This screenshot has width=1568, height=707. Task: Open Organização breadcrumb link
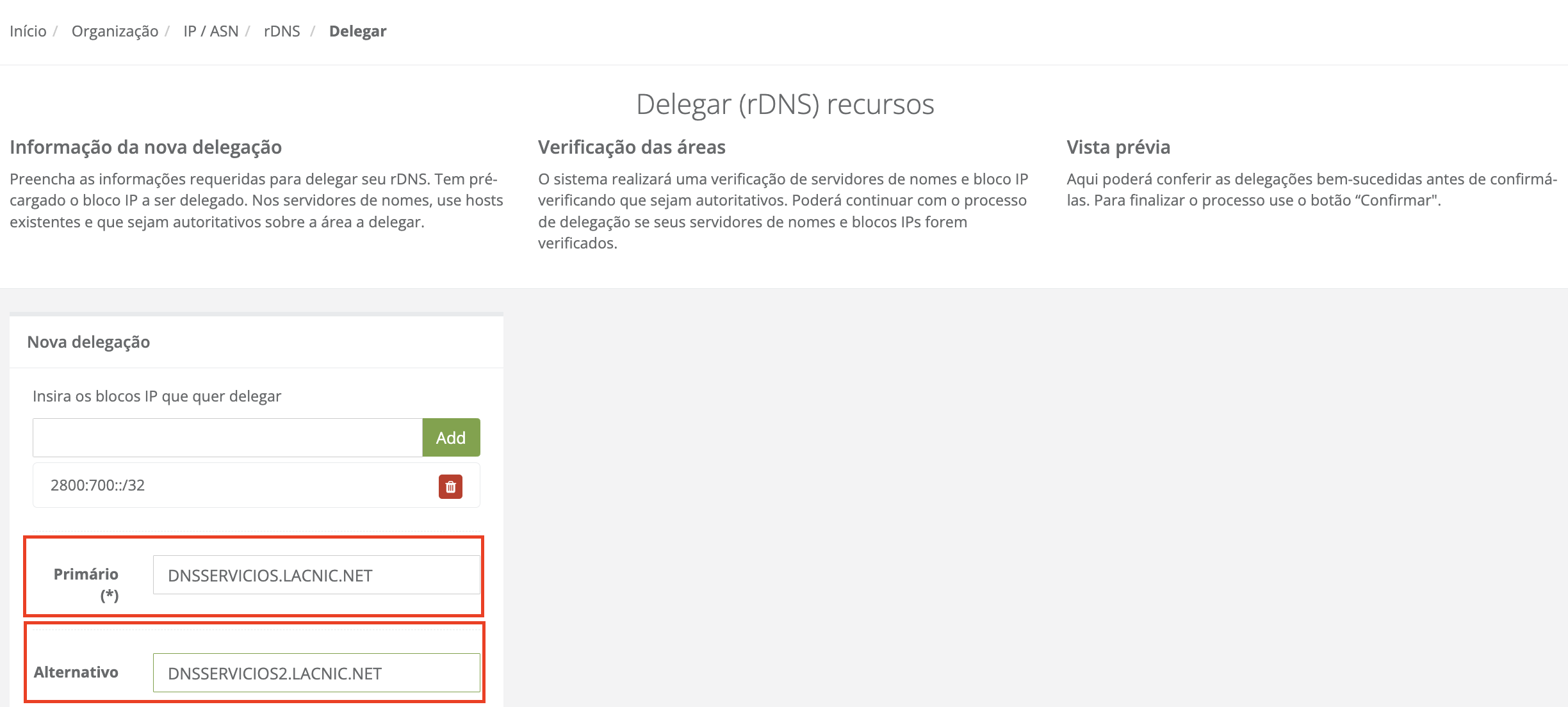(x=115, y=31)
